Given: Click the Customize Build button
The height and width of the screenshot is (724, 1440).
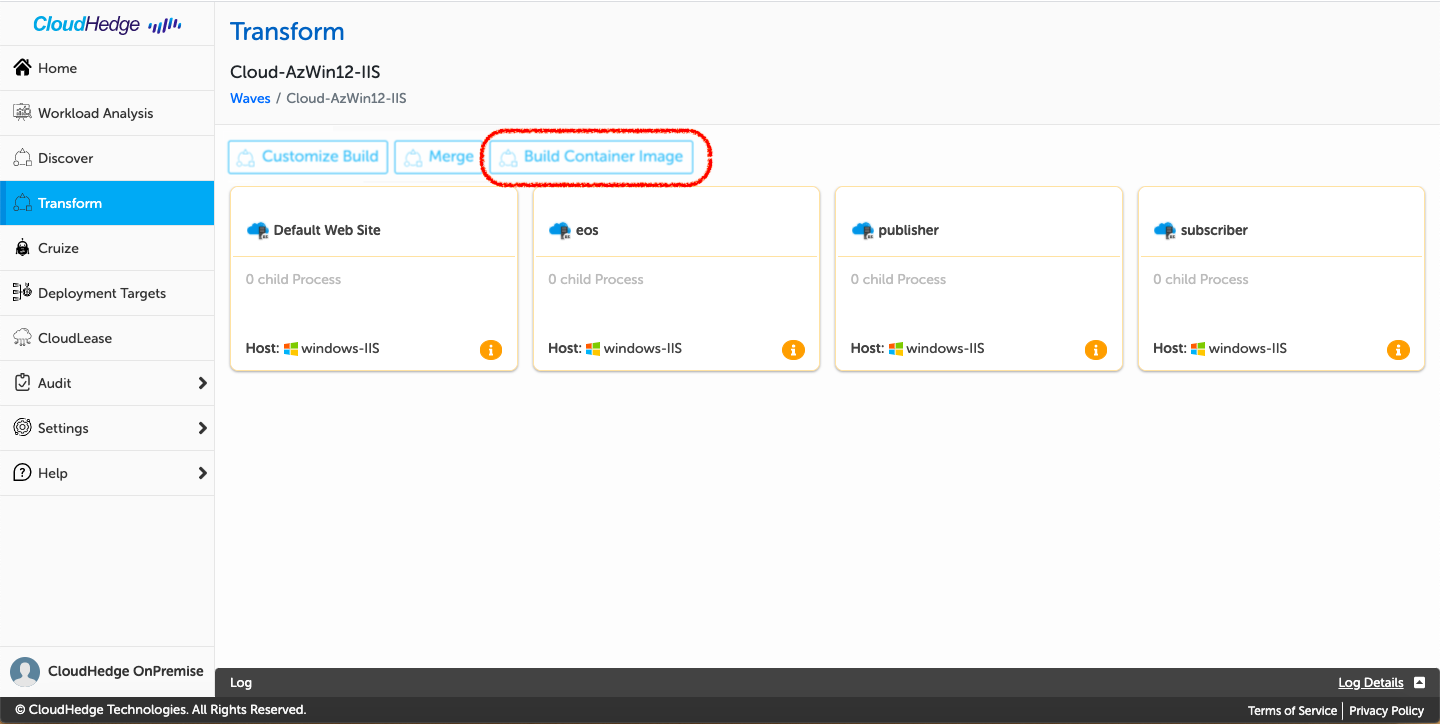Looking at the screenshot, I should point(308,157).
